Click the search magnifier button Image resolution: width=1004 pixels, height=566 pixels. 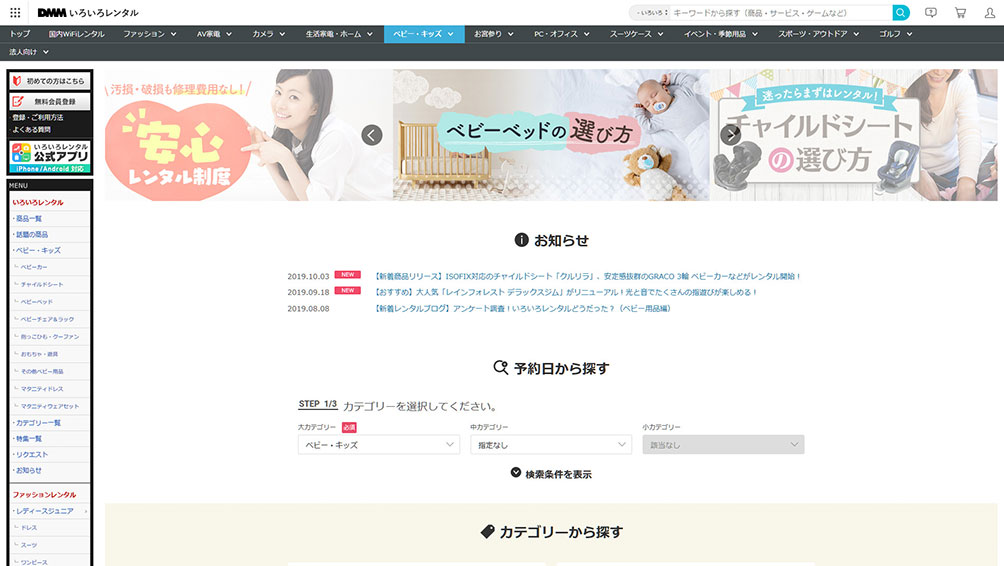point(901,12)
